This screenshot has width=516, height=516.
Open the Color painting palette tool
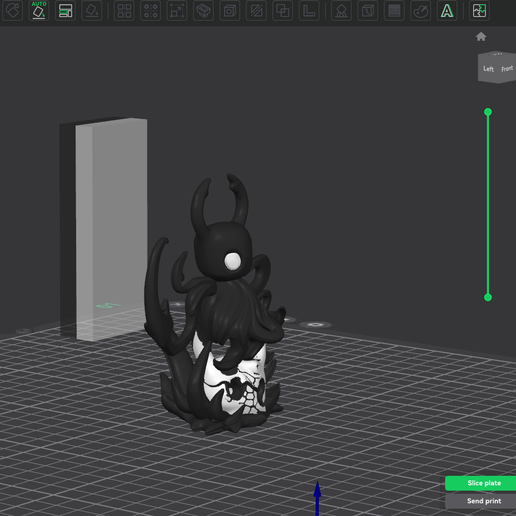pyautogui.click(x=420, y=11)
